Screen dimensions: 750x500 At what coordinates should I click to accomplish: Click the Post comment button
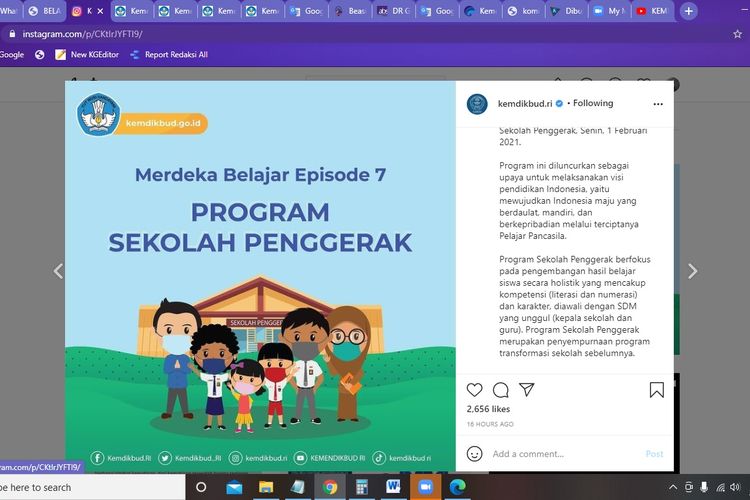pyautogui.click(x=654, y=454)
